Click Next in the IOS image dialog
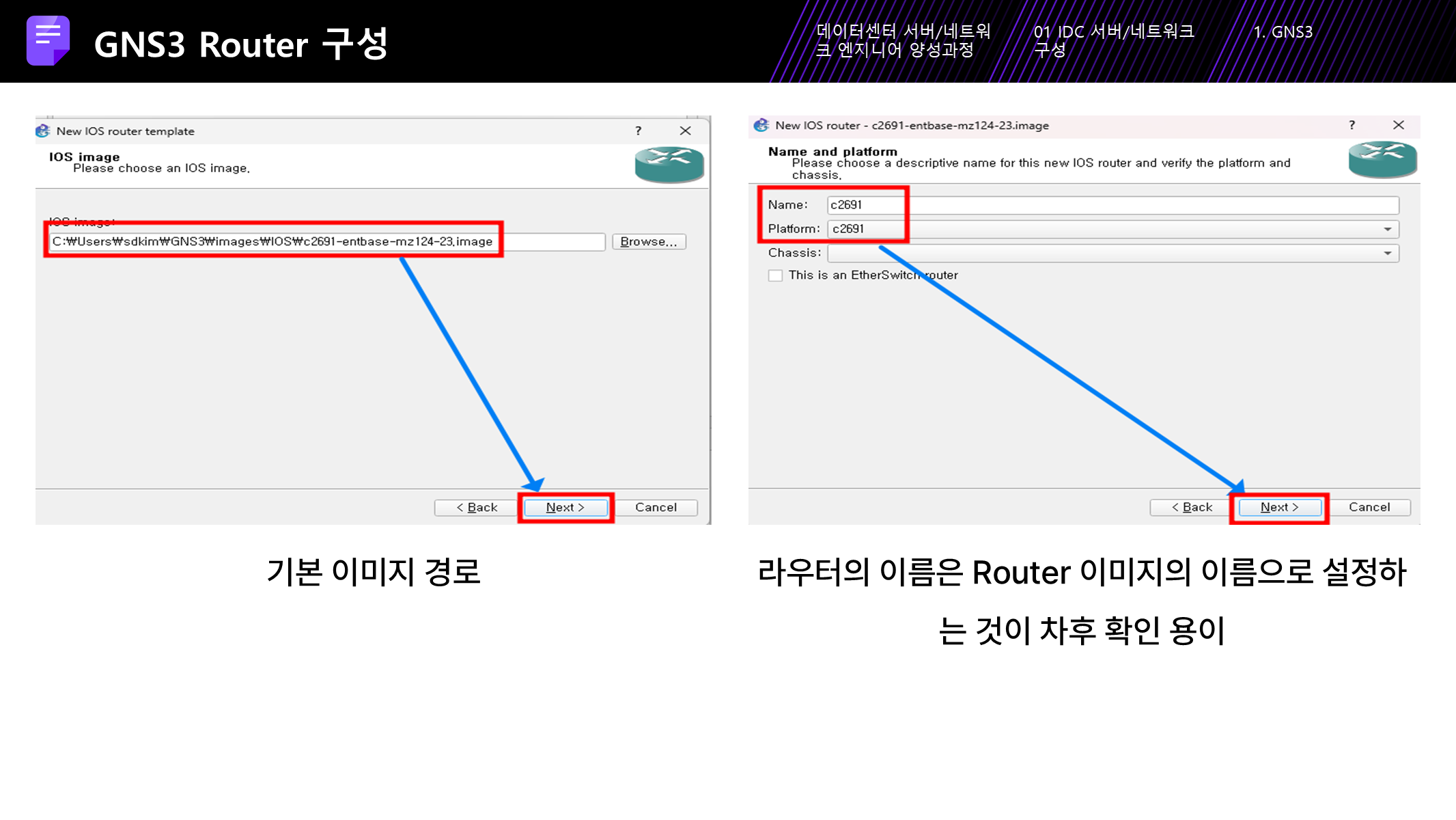The height and width of the screenshot is (820, 1456). click(565, 508)
